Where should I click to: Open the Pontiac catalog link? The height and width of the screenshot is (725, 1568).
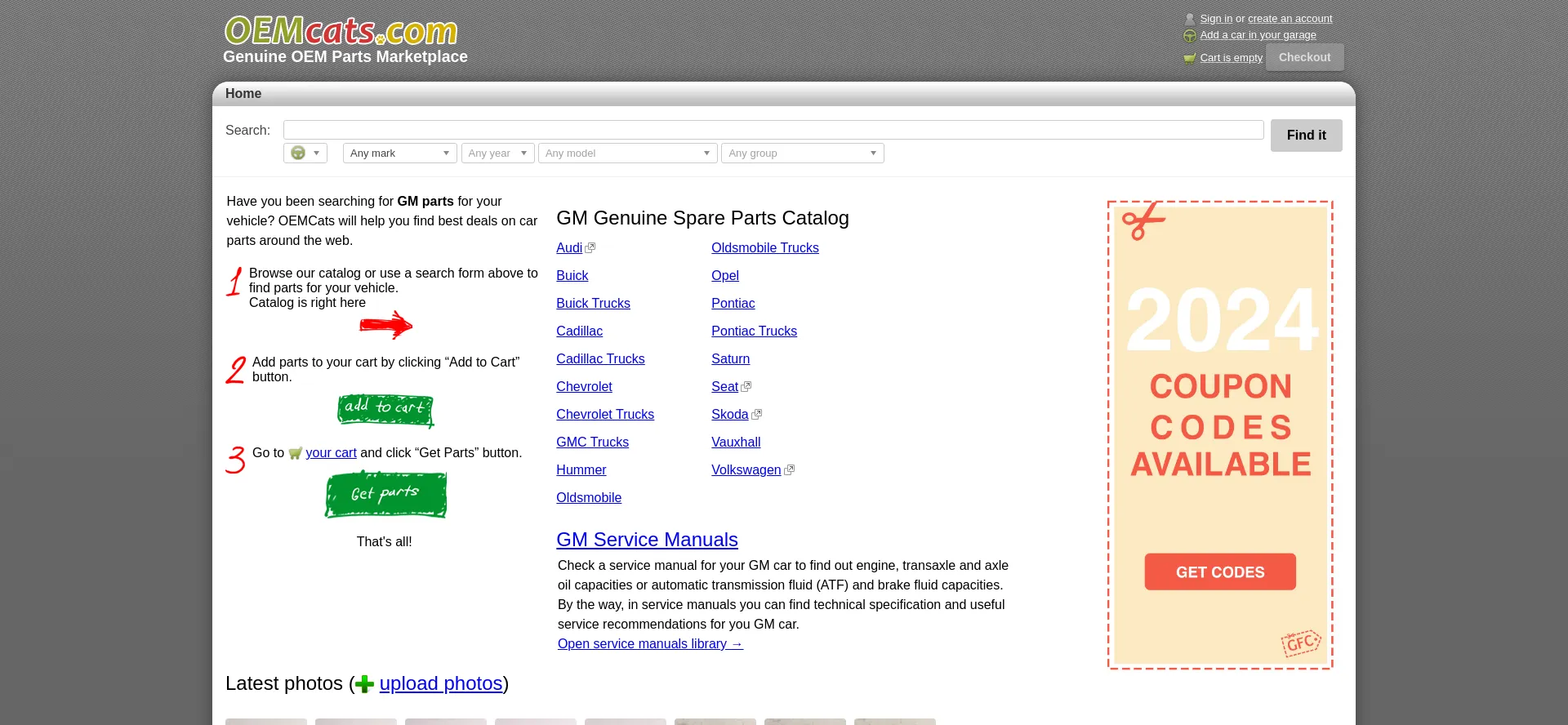pos(733,303)
